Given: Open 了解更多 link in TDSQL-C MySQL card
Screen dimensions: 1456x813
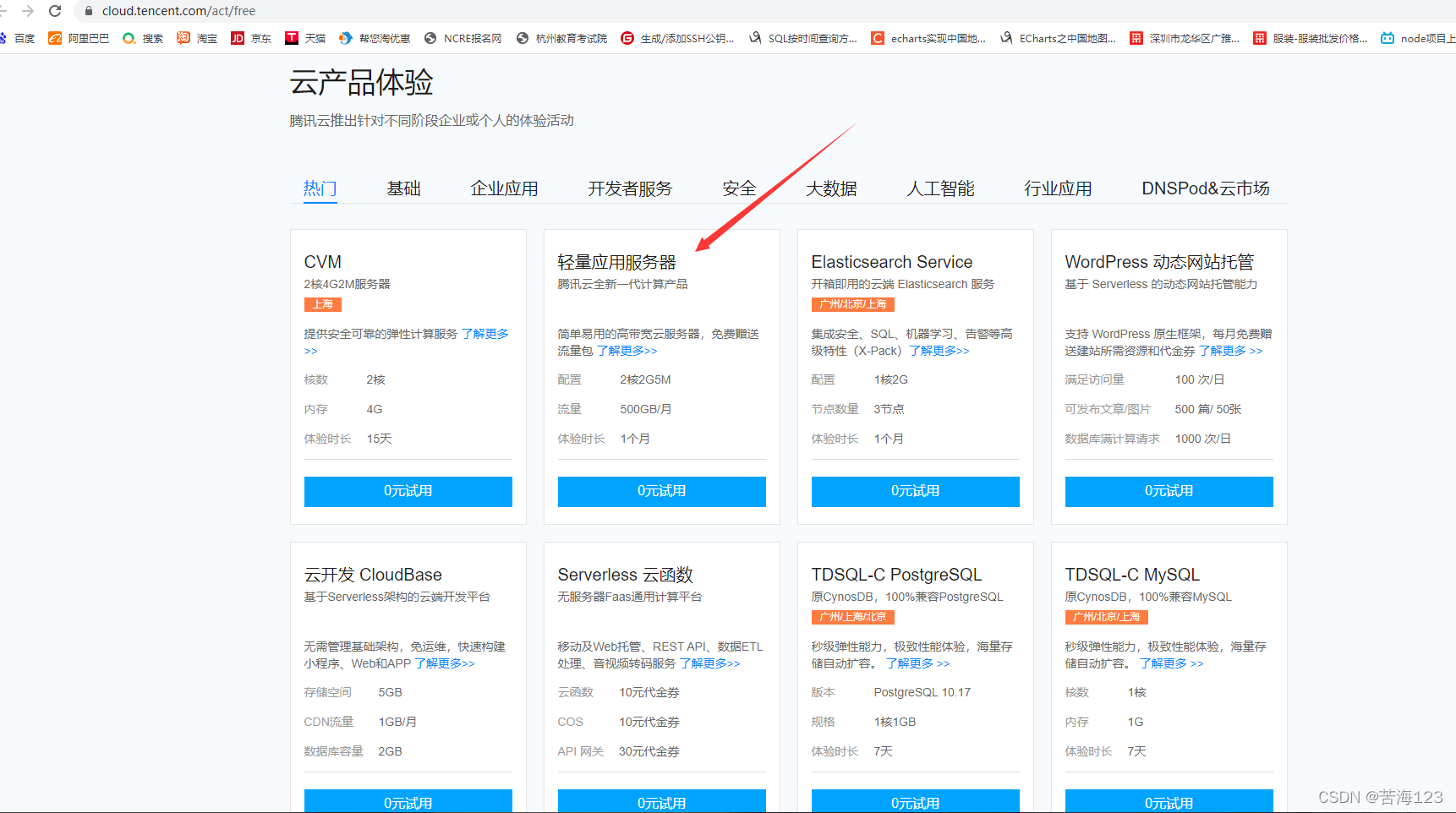Looking at the screenshot, I should (1172, 663).
